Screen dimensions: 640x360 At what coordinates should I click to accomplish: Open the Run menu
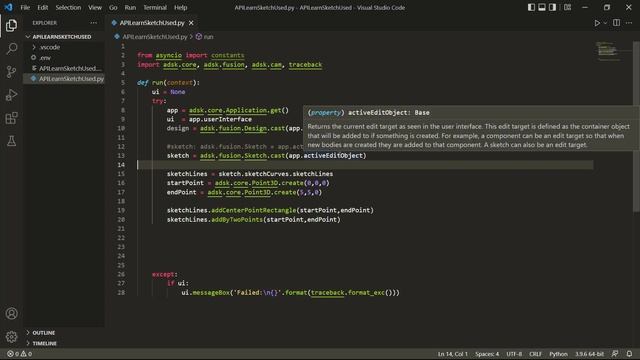coord(130,7)
